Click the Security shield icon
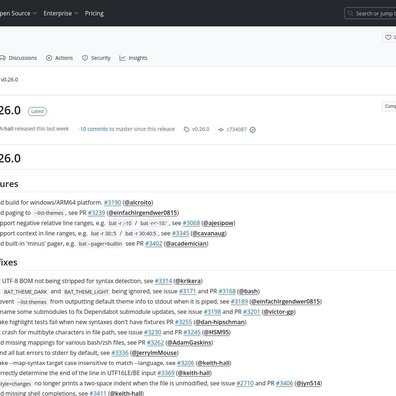This screenshot has height=396, width=396. tap(85, 58)
